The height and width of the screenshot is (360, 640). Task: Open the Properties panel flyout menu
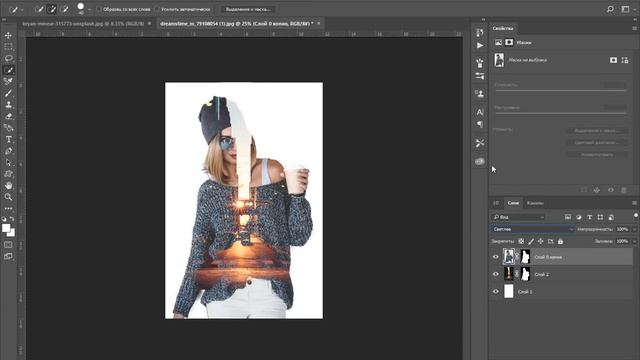(x=634, y=29)
